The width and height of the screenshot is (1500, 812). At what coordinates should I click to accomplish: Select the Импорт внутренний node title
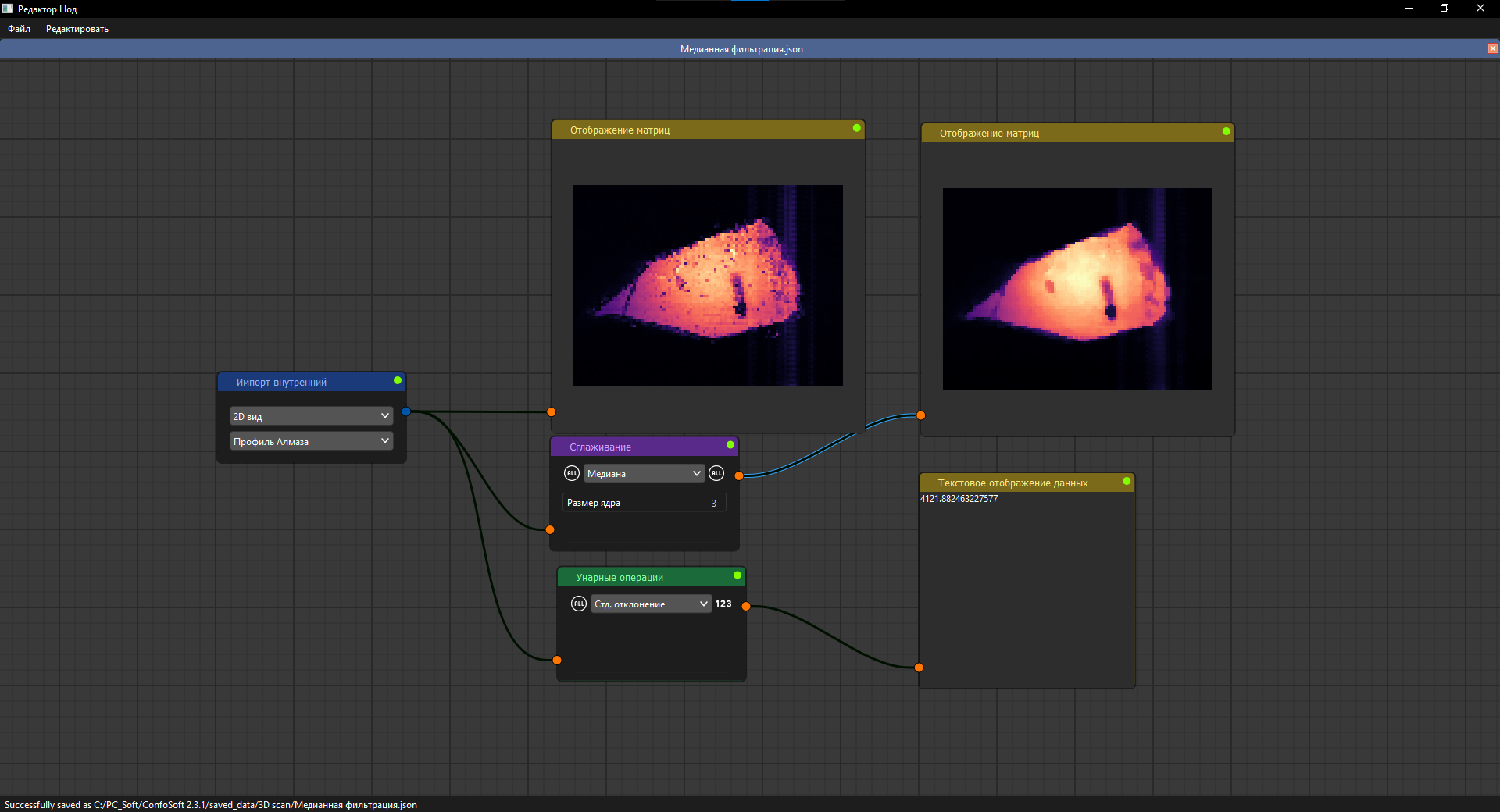pos(281,383)
